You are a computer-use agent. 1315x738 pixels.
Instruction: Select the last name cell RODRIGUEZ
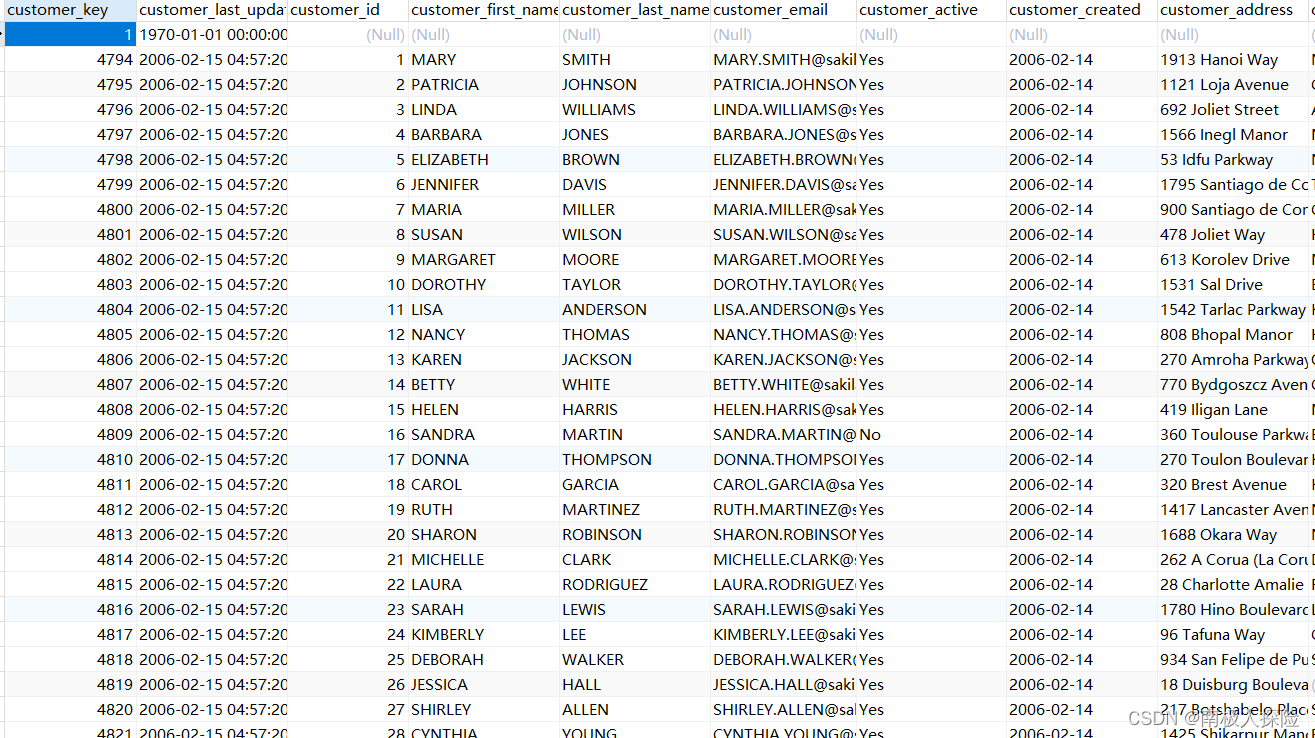[x=635, y=584]
